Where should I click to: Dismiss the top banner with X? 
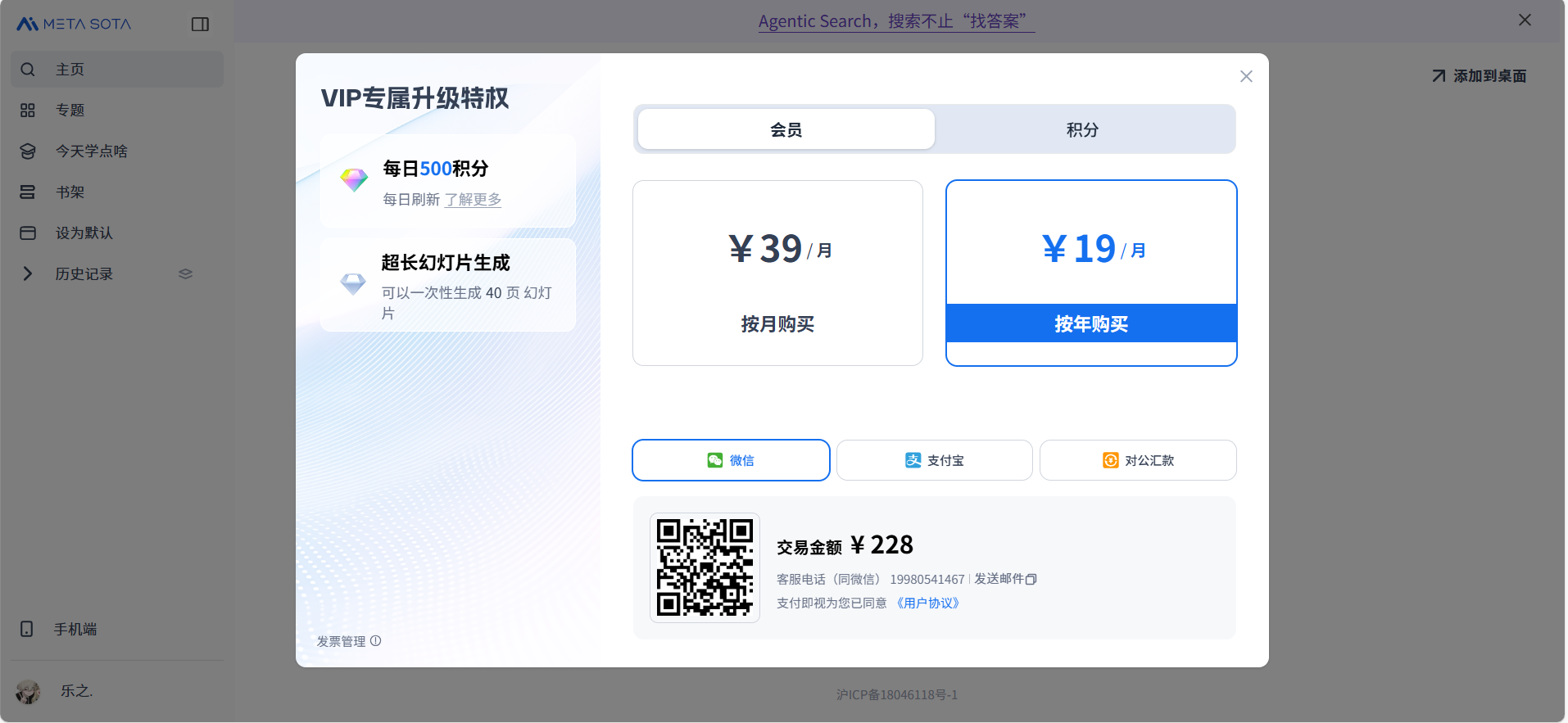point(1525,20)
